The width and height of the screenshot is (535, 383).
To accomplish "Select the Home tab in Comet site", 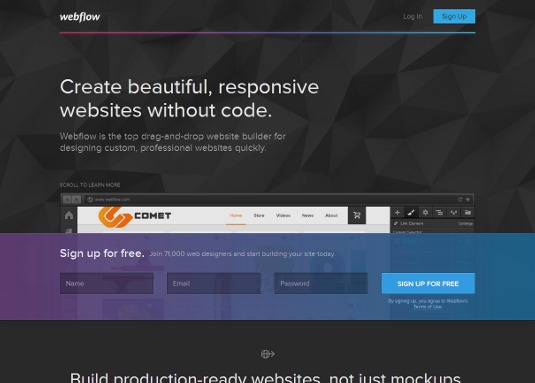I will coord(235,216).
